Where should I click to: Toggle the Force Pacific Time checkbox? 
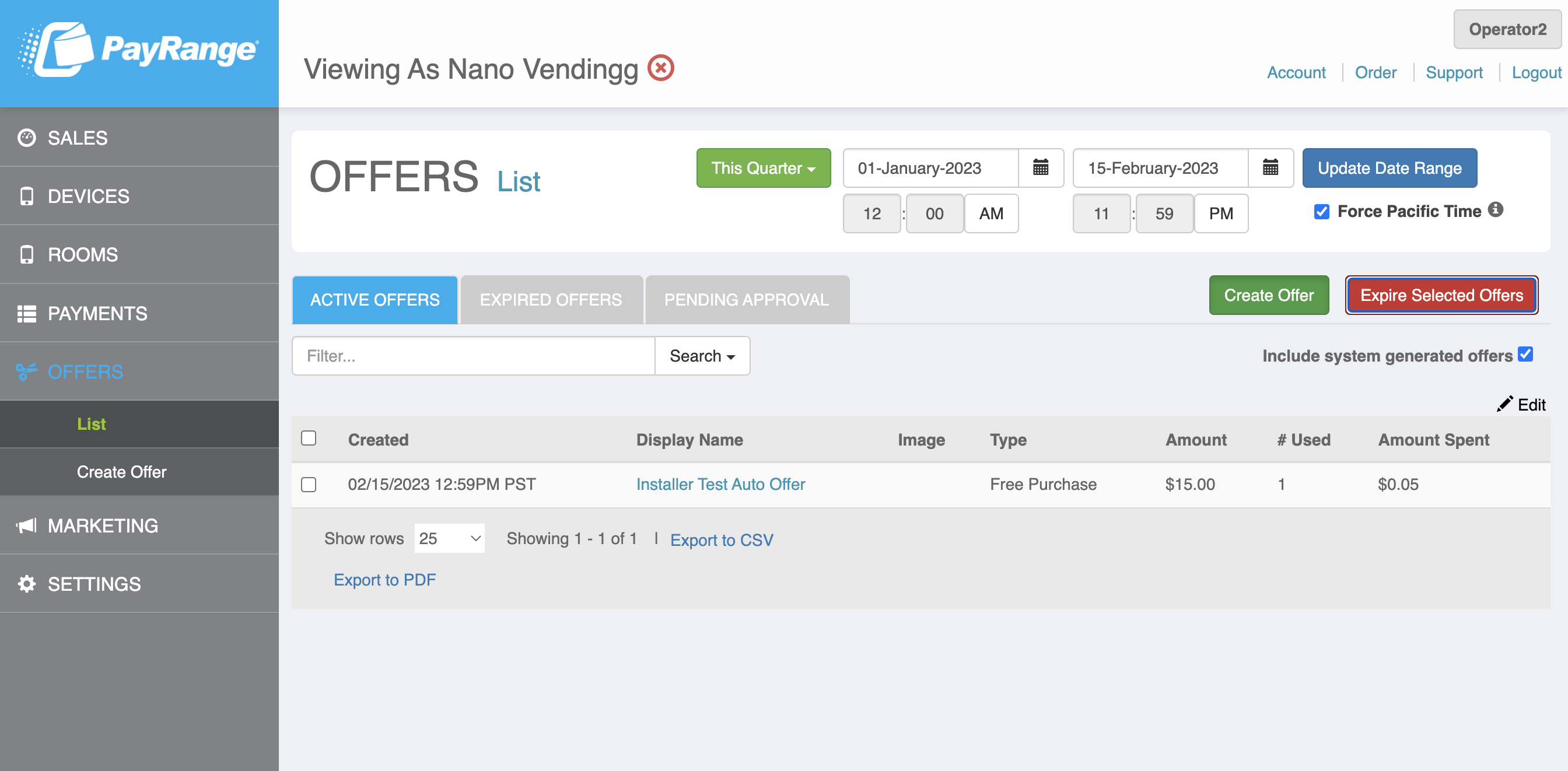1321,212
